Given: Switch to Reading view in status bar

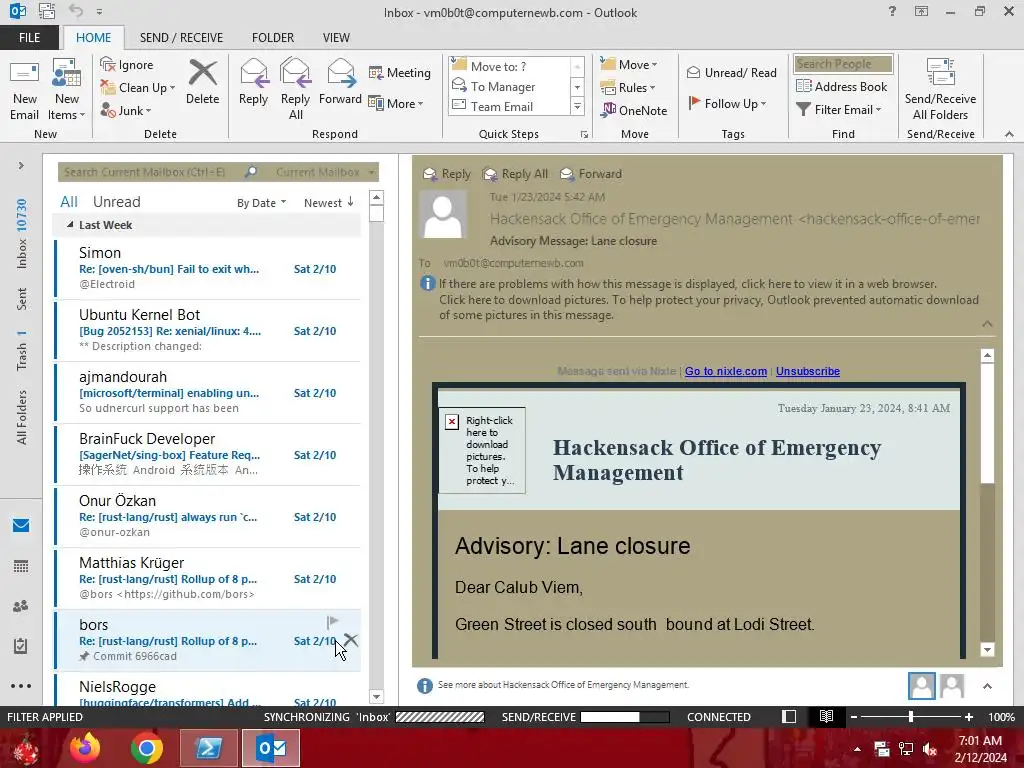Looking at the screenshot, I should (826, 716).
